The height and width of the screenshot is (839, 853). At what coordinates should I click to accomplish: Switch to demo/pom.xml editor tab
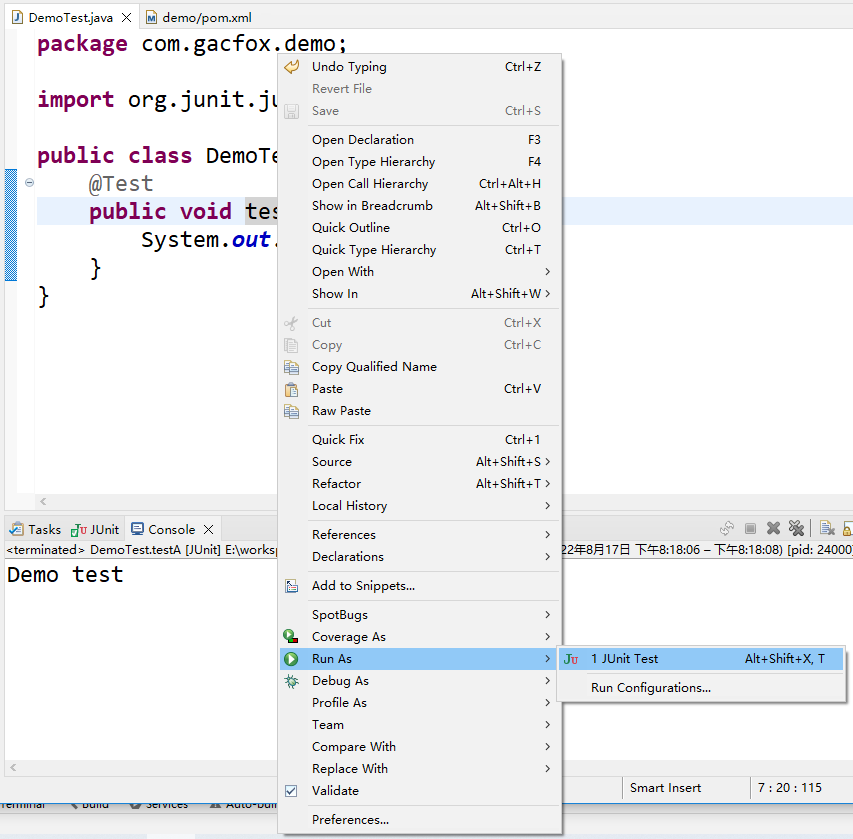pos(199,17)
